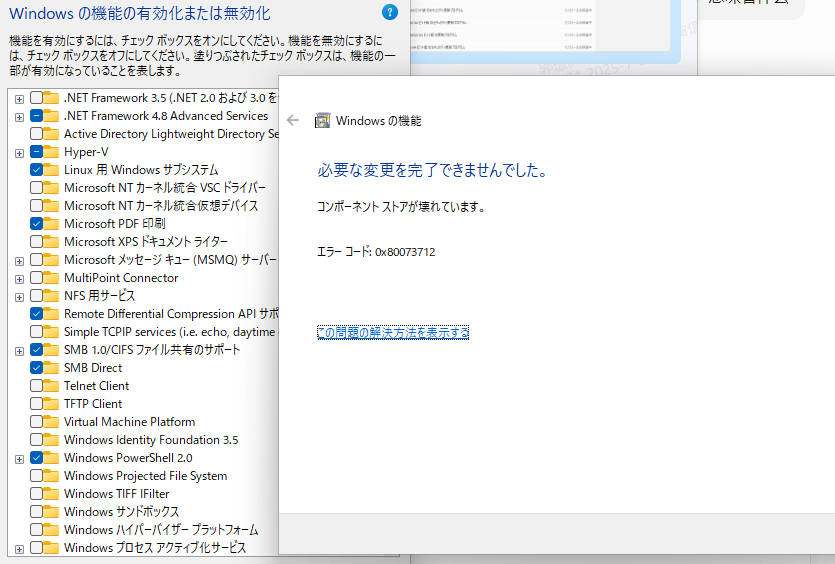
Task: Uncheck Linux 用 Windows サブシステム
Action: (36, 170)
